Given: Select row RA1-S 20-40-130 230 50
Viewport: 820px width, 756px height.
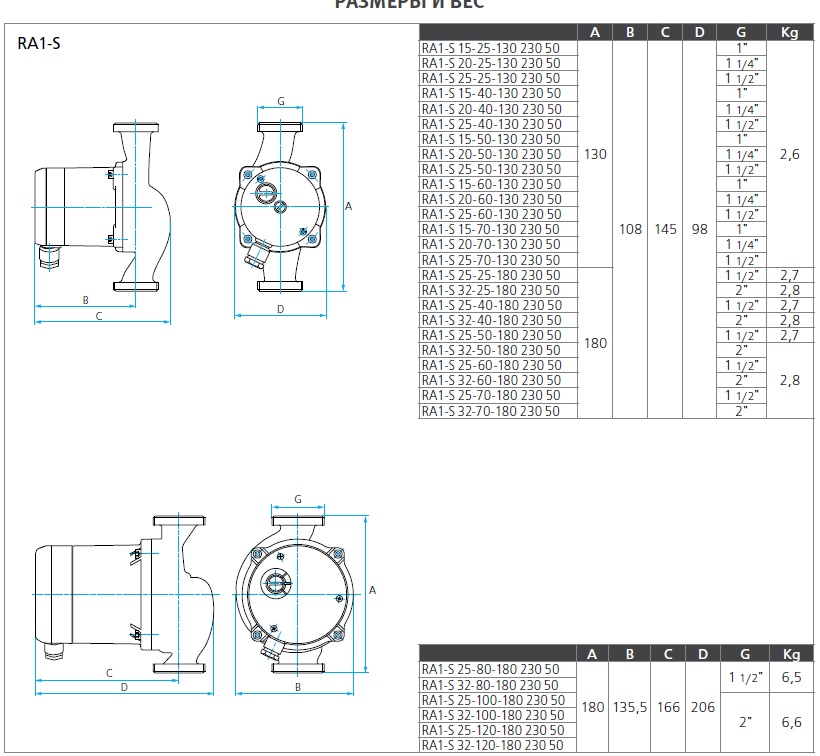Looking at the screenshot, I should pyautogui.click(x=498, y=109).
